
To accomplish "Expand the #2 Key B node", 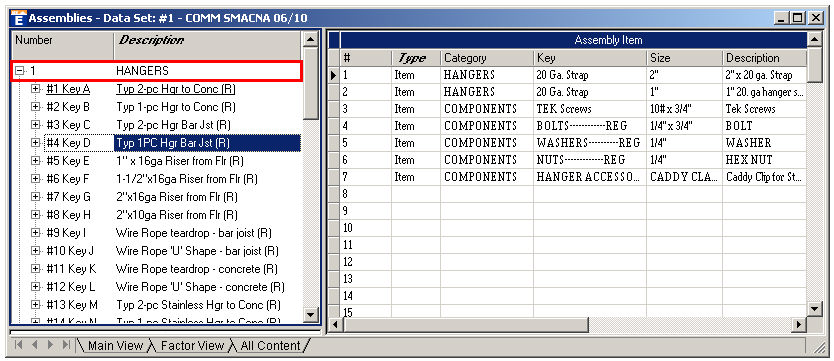I will [x=36, y=107].
